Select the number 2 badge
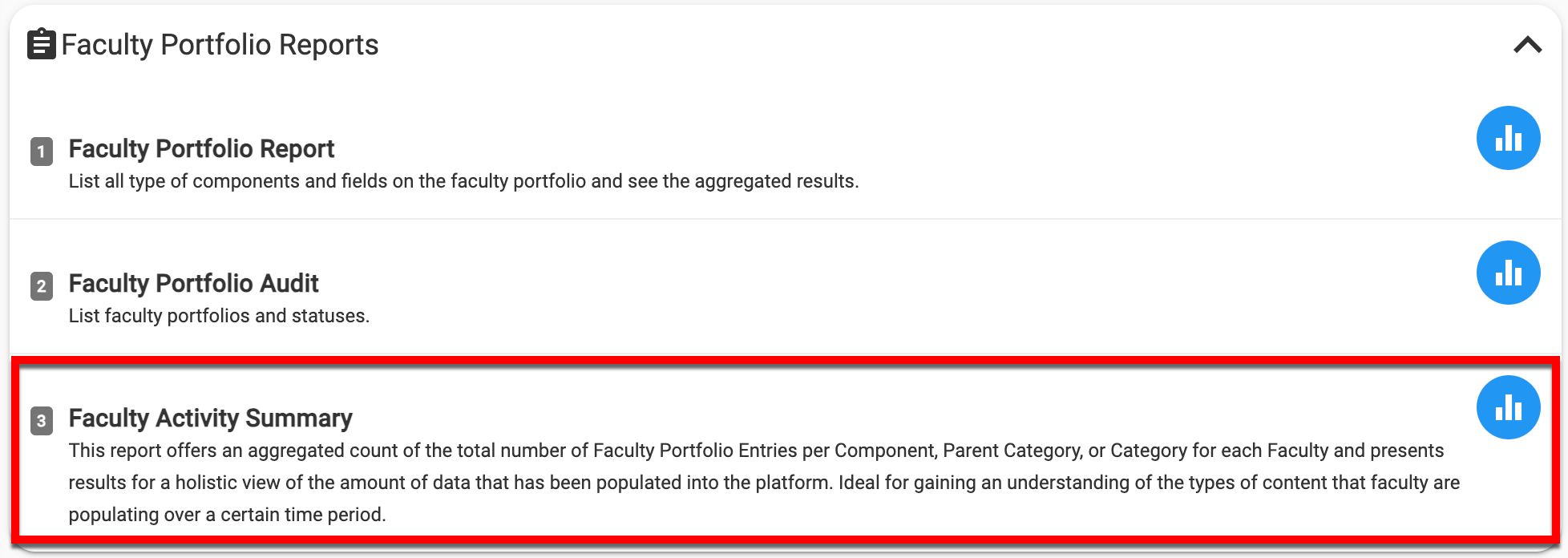The height and width of the screenshot is (558, 1568). [x=42, y=285]
